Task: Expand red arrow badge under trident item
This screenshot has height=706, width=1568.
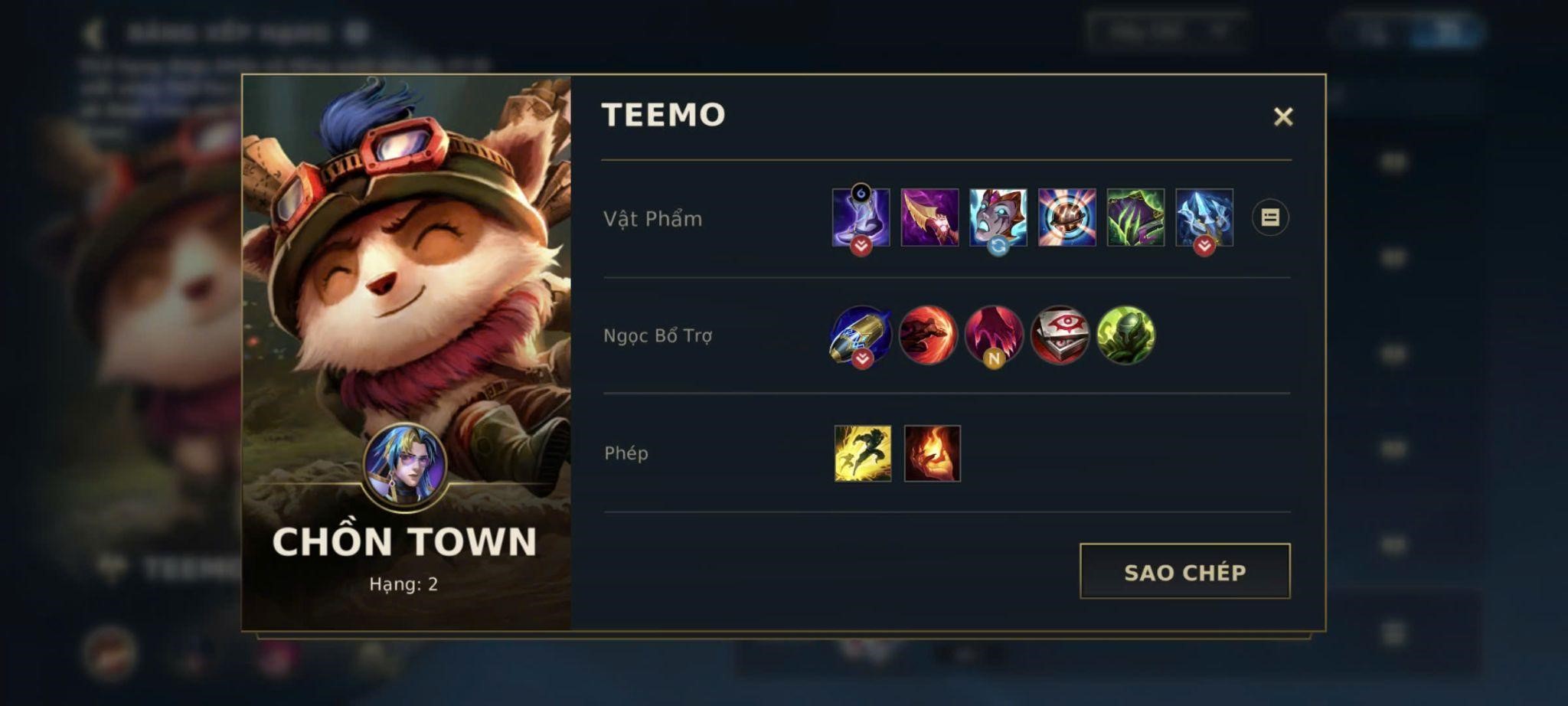Action: pyautogui.click(x=1204, y=246)
